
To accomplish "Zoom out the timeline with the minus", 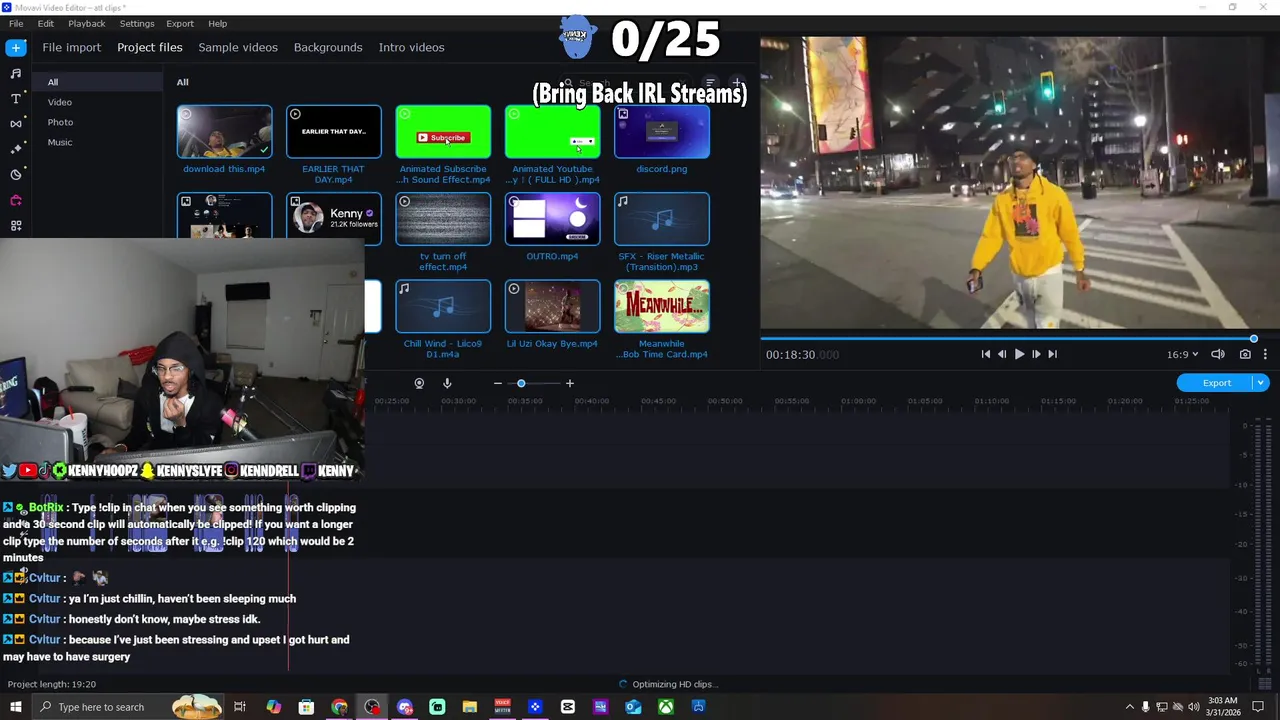I will point(497,383).
